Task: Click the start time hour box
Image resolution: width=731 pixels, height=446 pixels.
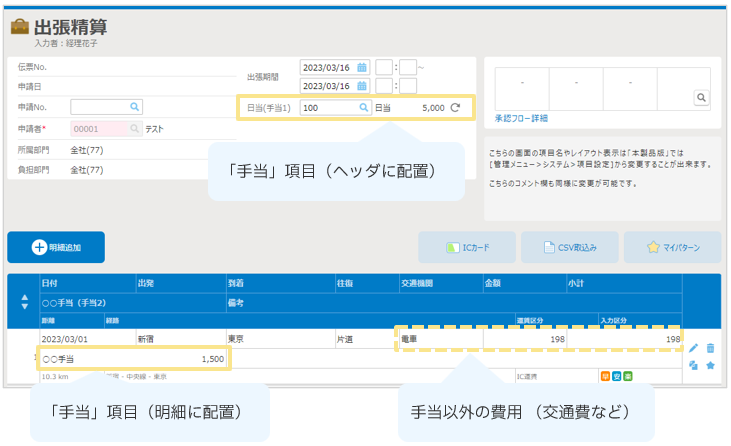Action: pyautogui.click(x=384, y=67)
